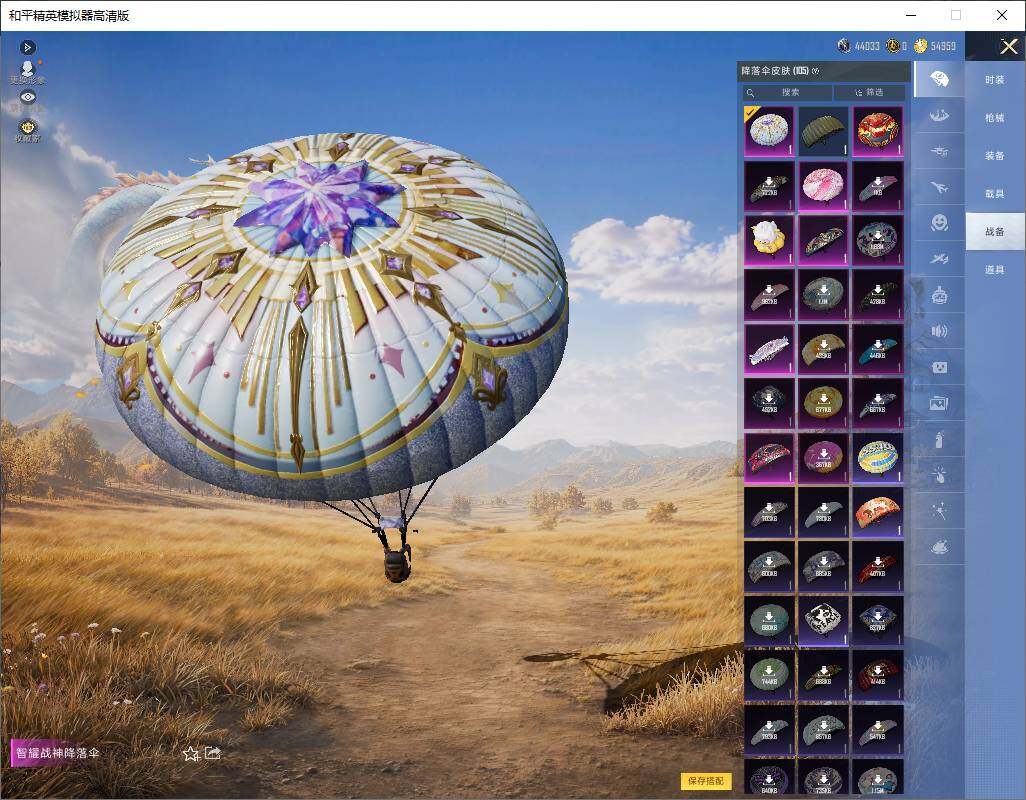
Task: Open the hand gesture category icon
Action: click(x=939, y=475)
